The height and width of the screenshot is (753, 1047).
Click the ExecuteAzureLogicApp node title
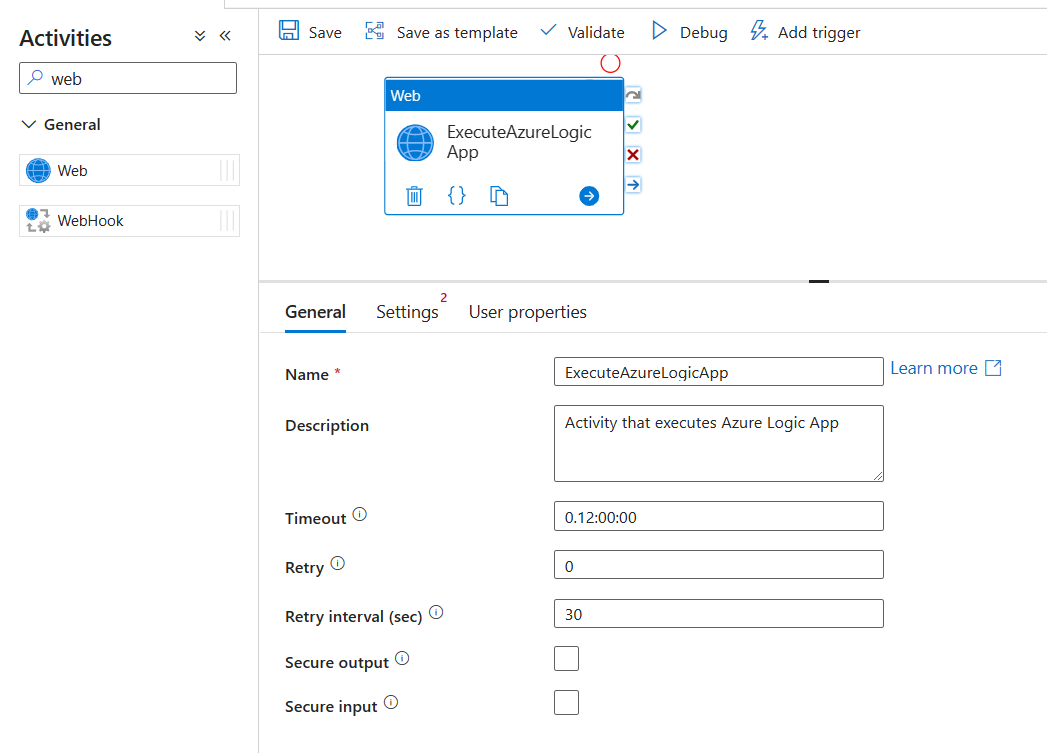tap(519, 142)
